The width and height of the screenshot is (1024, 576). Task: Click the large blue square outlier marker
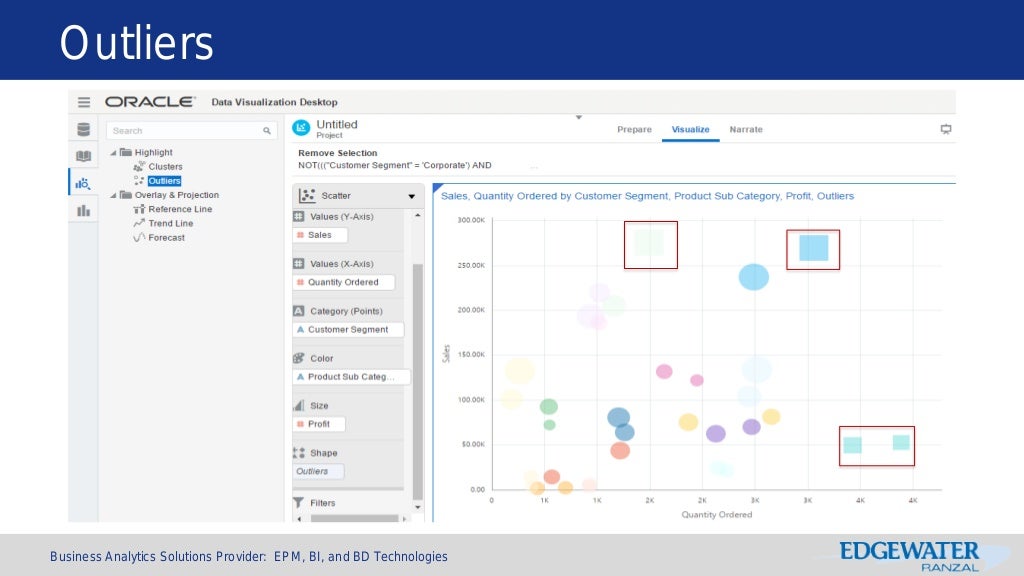pyautogui.click(x=813, y=248)
